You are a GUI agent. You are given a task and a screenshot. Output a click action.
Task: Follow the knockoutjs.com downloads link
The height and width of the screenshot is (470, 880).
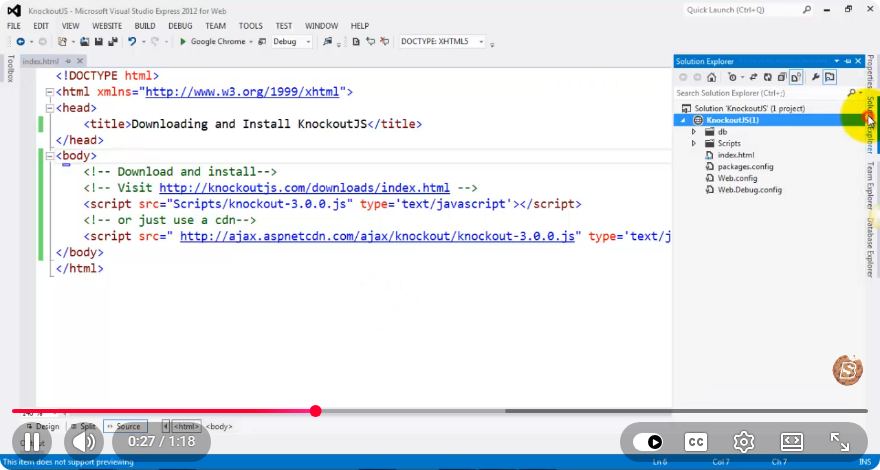click(x=305, y=188)
